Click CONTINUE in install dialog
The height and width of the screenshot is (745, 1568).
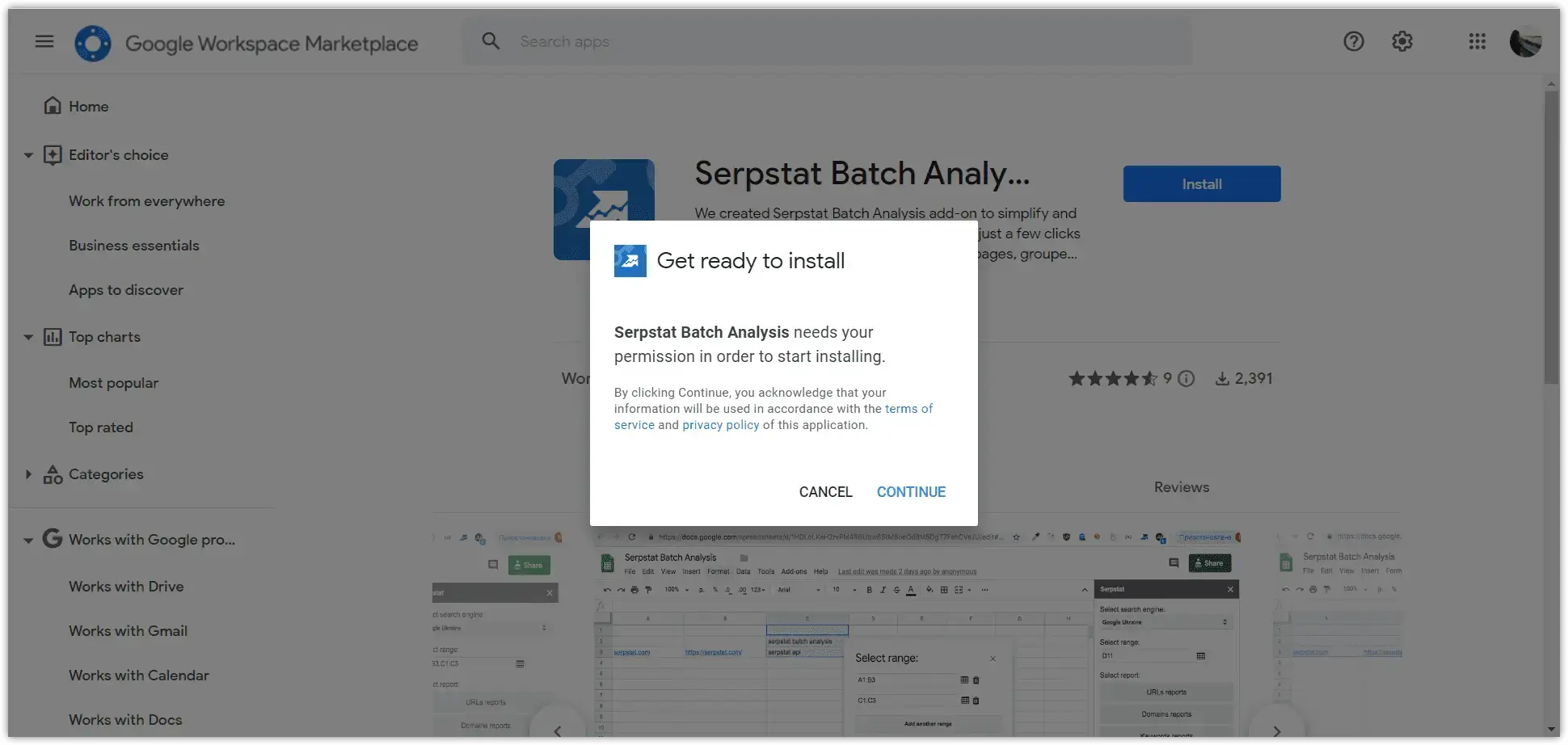(x=912, y=492)
